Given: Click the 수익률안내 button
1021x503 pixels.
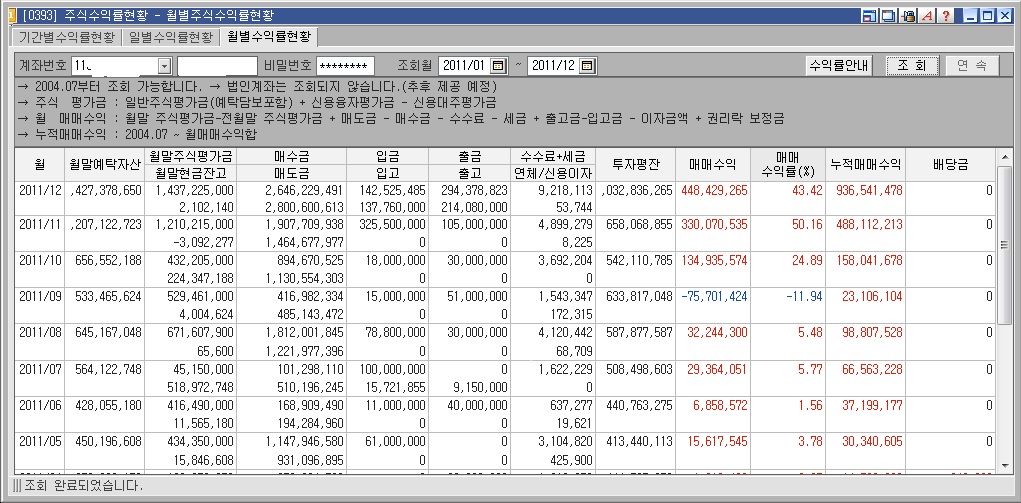Looking at the screenshot, I should click(838, 65).
